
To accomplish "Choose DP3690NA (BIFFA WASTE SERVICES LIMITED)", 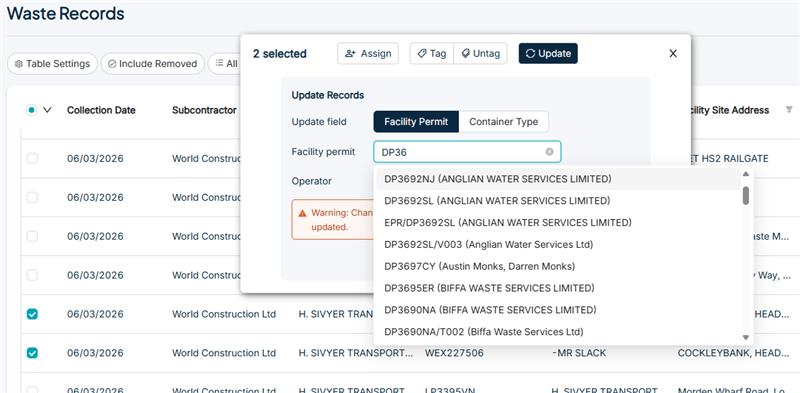I will [558, 310].
